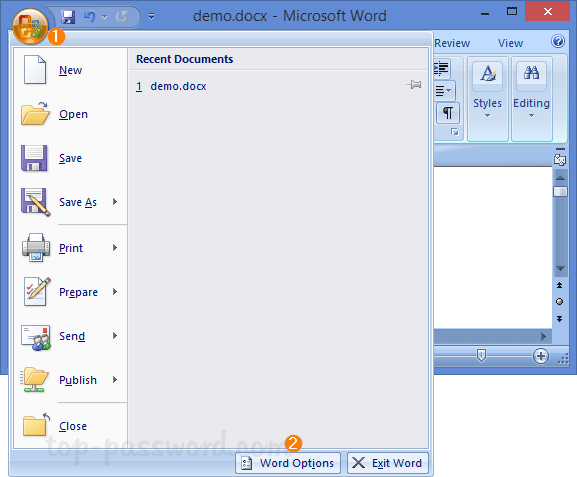Click the Exit Word button
The width and height of the screenshot is (577, 477).
[388, 463]
